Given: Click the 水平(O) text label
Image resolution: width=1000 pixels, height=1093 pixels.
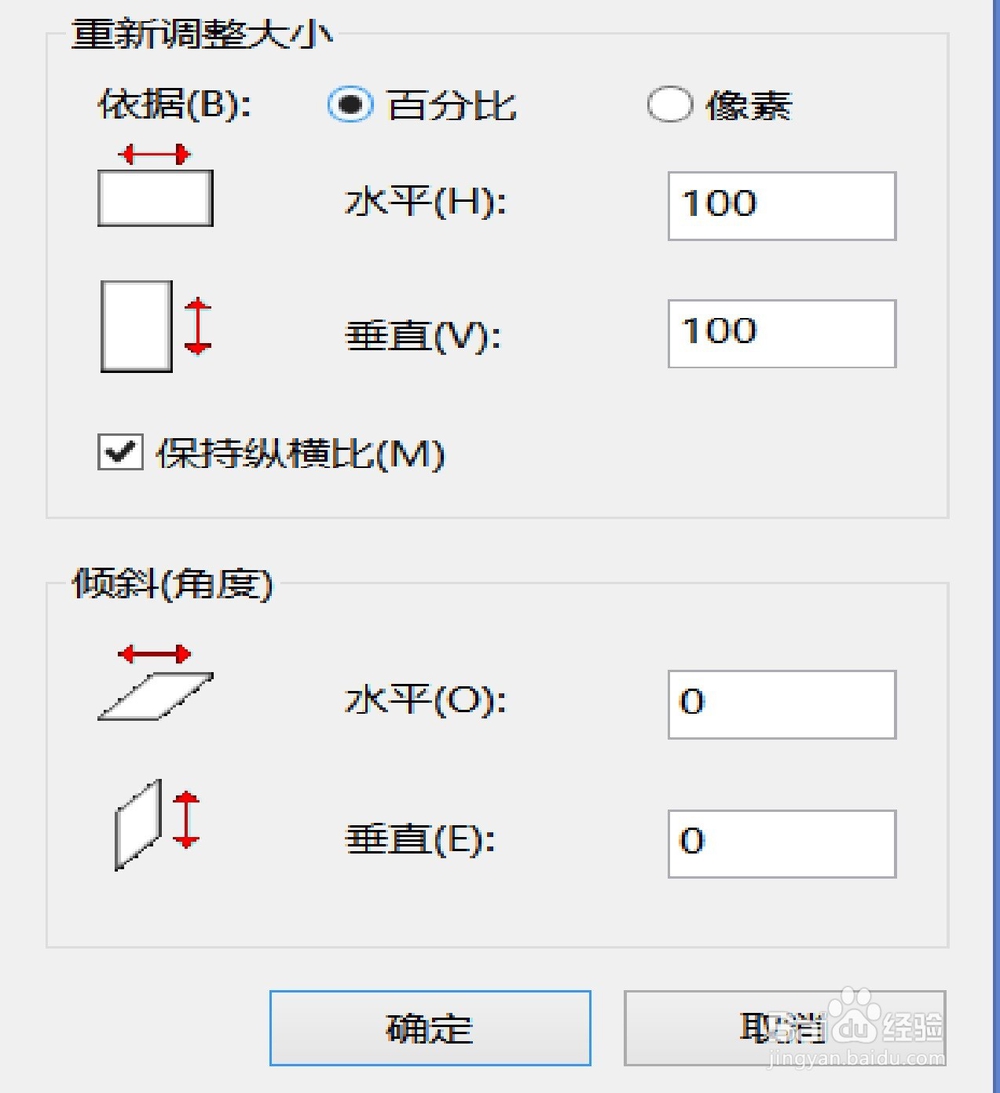Looking at the screenshot, I should click(x=426, y=702).
